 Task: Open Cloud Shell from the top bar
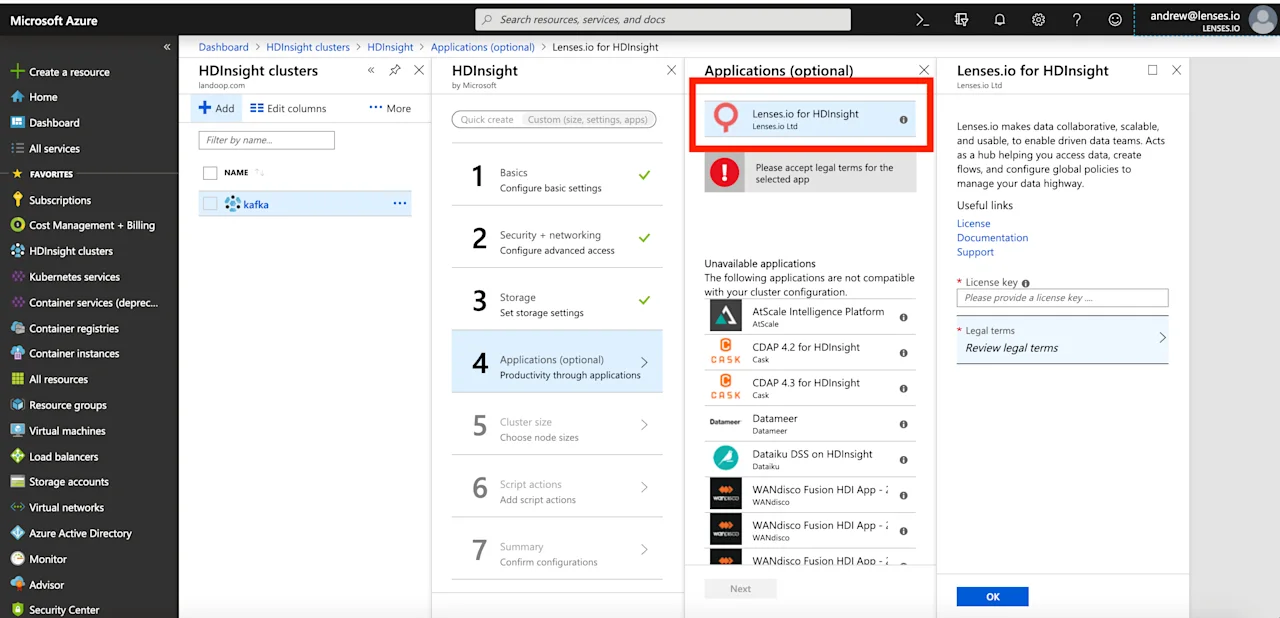[x=924, y=19]
